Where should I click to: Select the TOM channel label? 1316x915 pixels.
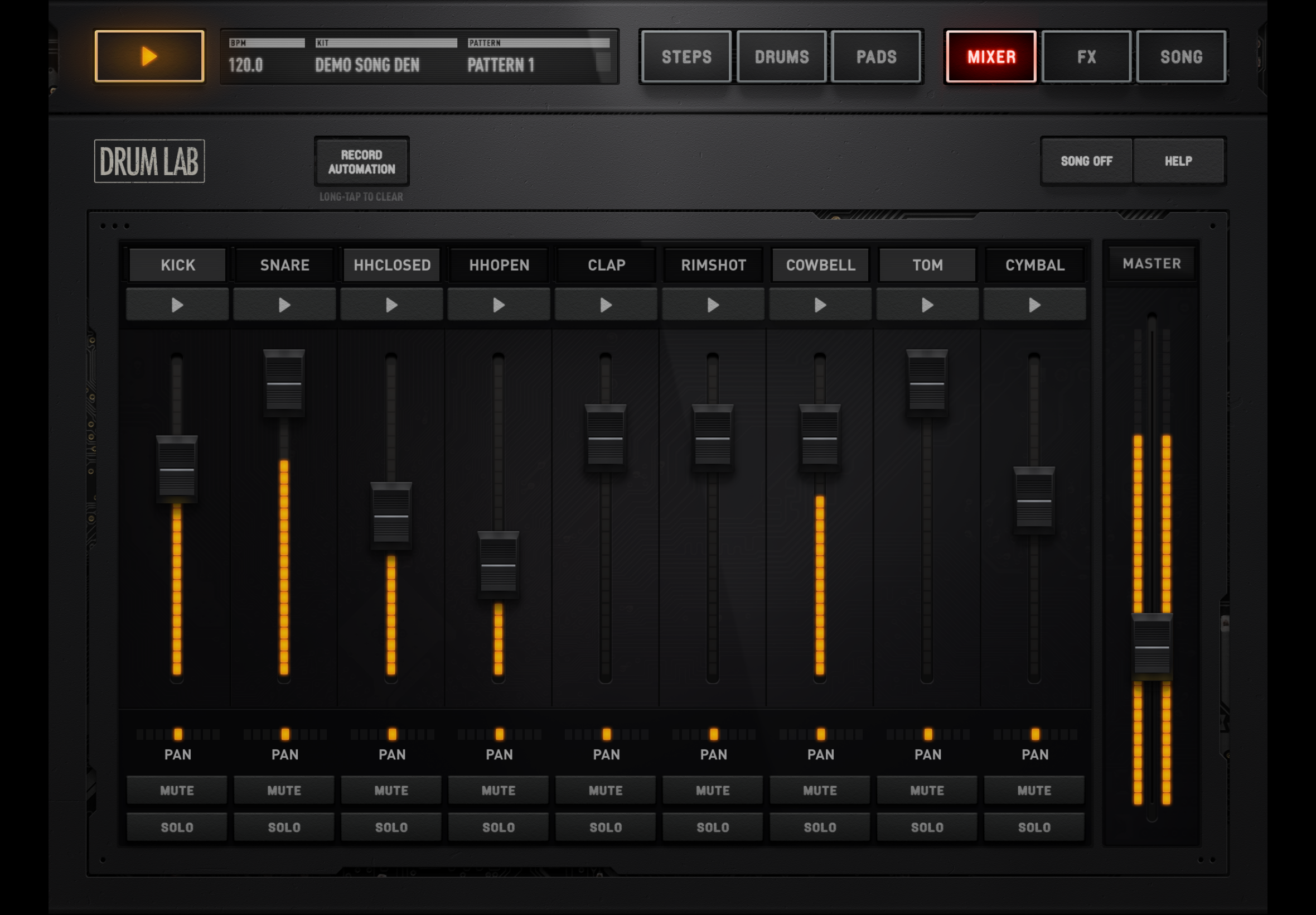[x=927, y=265]
